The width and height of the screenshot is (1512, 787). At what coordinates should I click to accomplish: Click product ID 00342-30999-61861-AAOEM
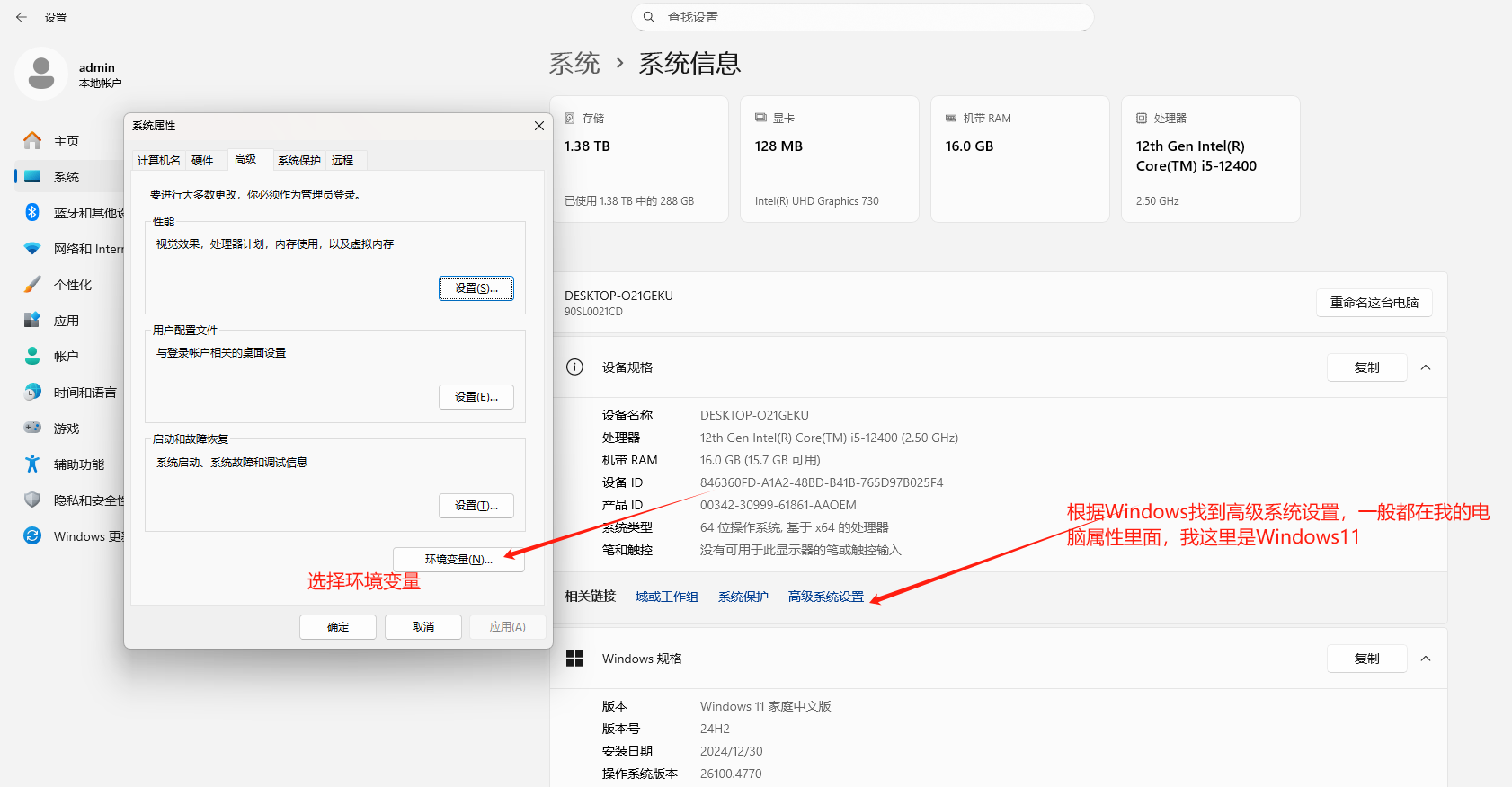(778, 505)
